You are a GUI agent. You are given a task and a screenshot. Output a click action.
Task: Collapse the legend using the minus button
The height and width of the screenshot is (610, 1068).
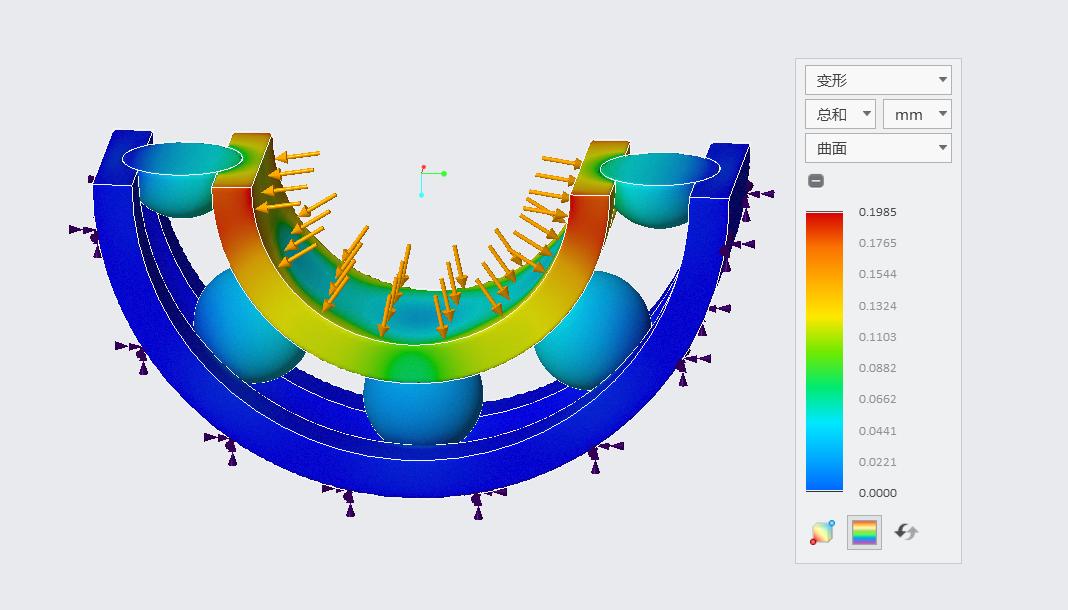pyautogui.click(x=816, y=180)
